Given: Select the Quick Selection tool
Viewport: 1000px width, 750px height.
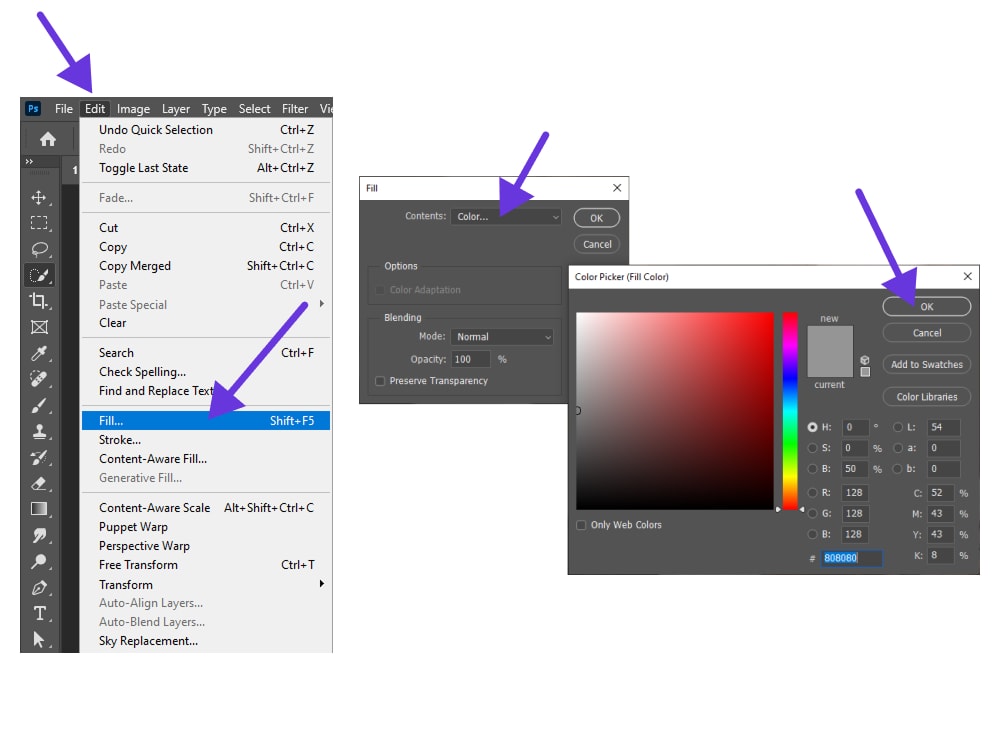Looking at the screenshot, I should (39, 276).
